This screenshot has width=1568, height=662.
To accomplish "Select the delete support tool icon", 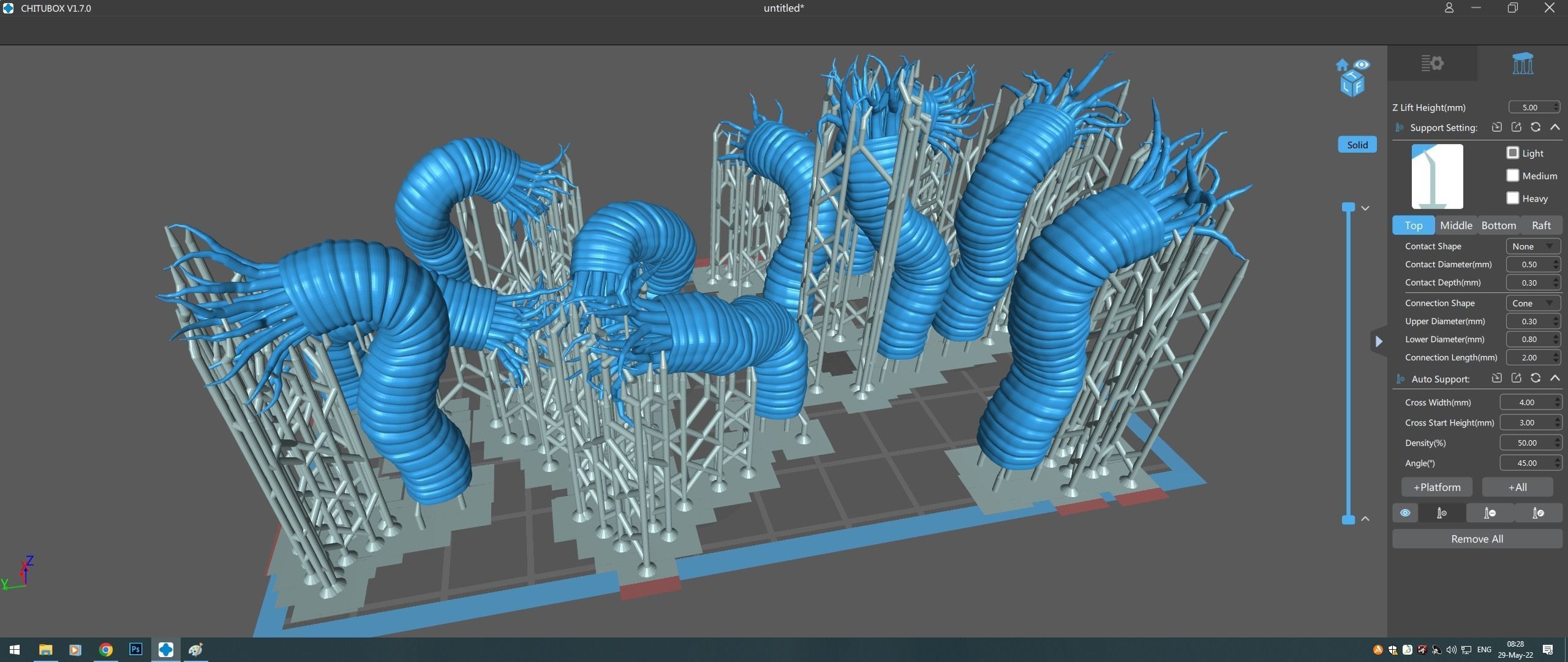I will (x=1490, y=513).
